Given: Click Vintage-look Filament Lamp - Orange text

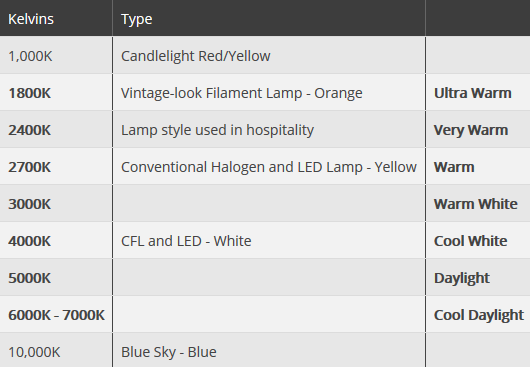Looking at the screenshot, I should 242,93.
